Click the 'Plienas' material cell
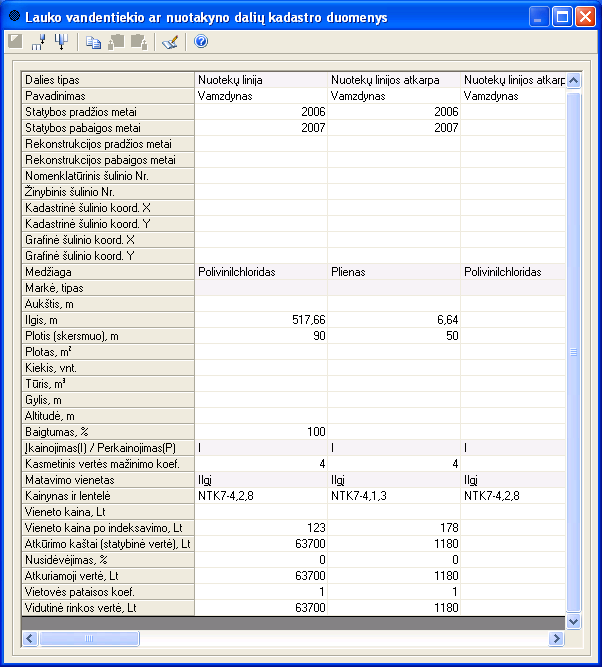Image resolution: width=602 pixels, height=667 pixels. 394,272
